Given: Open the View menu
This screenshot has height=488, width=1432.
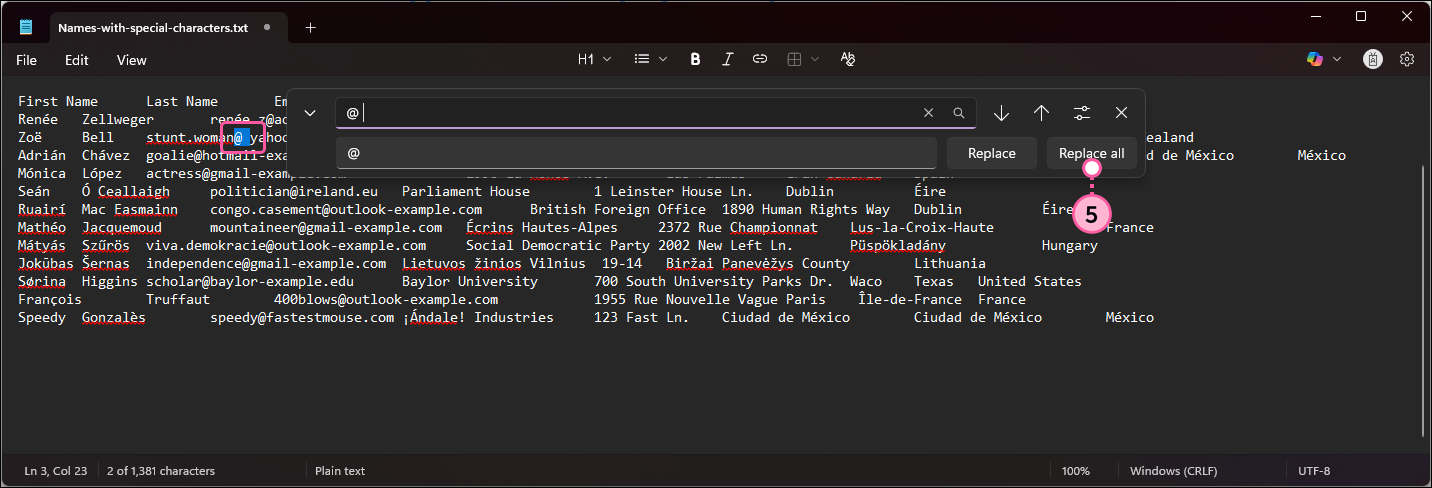Looking at the screenshot, I should pyautogui.click(x=132, y=60).
